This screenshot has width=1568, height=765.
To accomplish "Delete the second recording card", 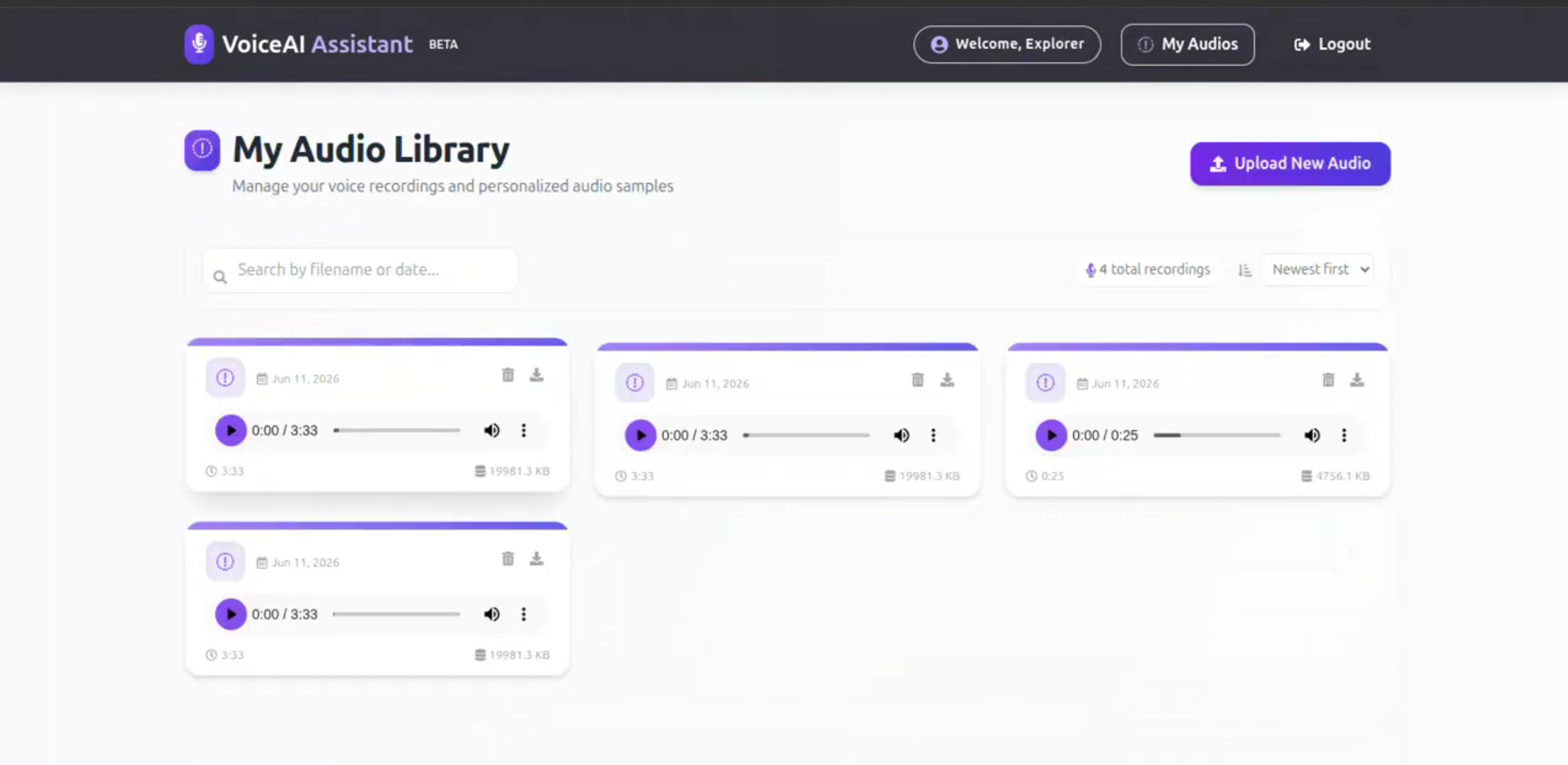I will pyautogui.click(x=917, y=380).
